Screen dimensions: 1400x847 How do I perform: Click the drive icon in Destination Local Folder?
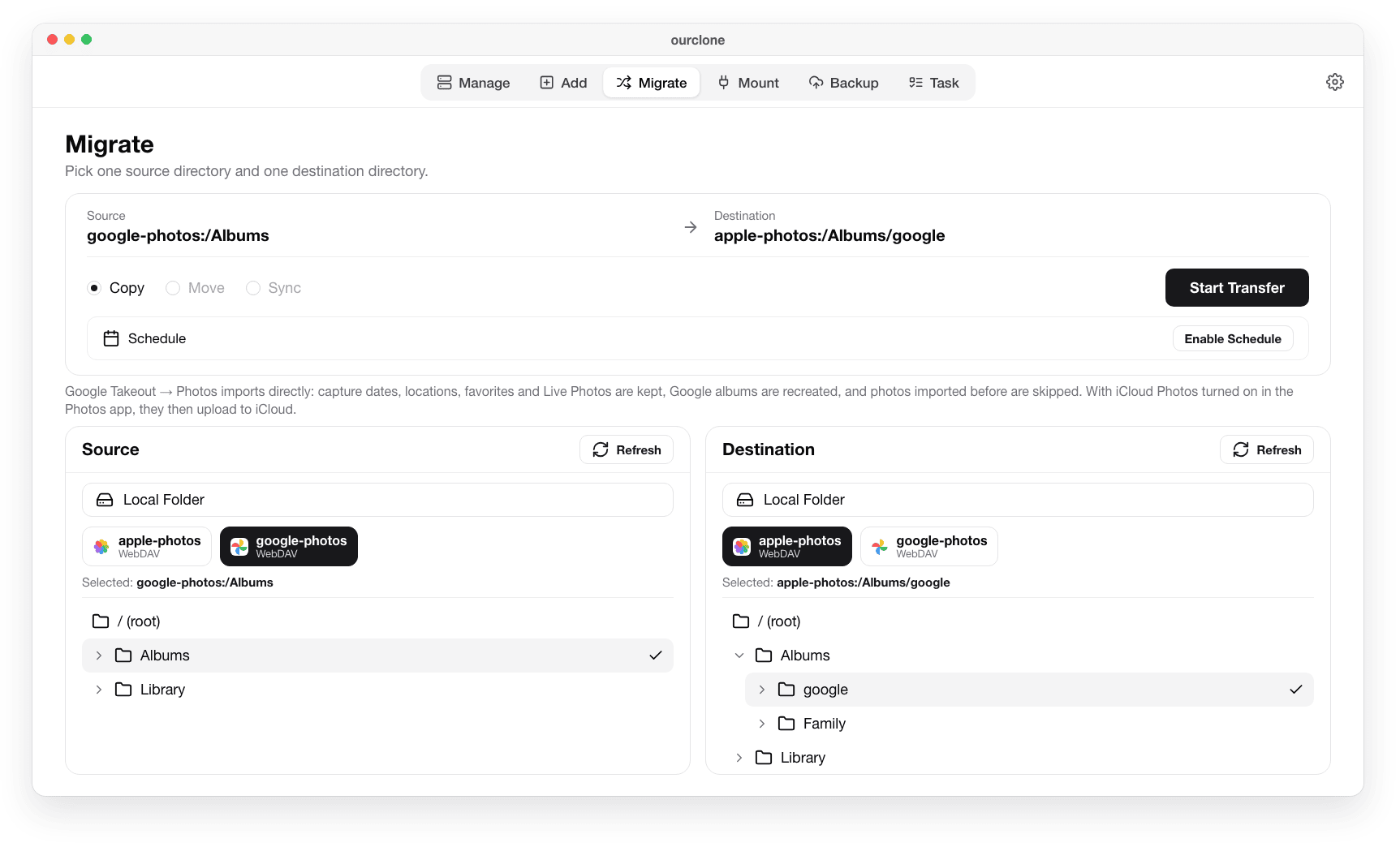(x=745, y=500)
